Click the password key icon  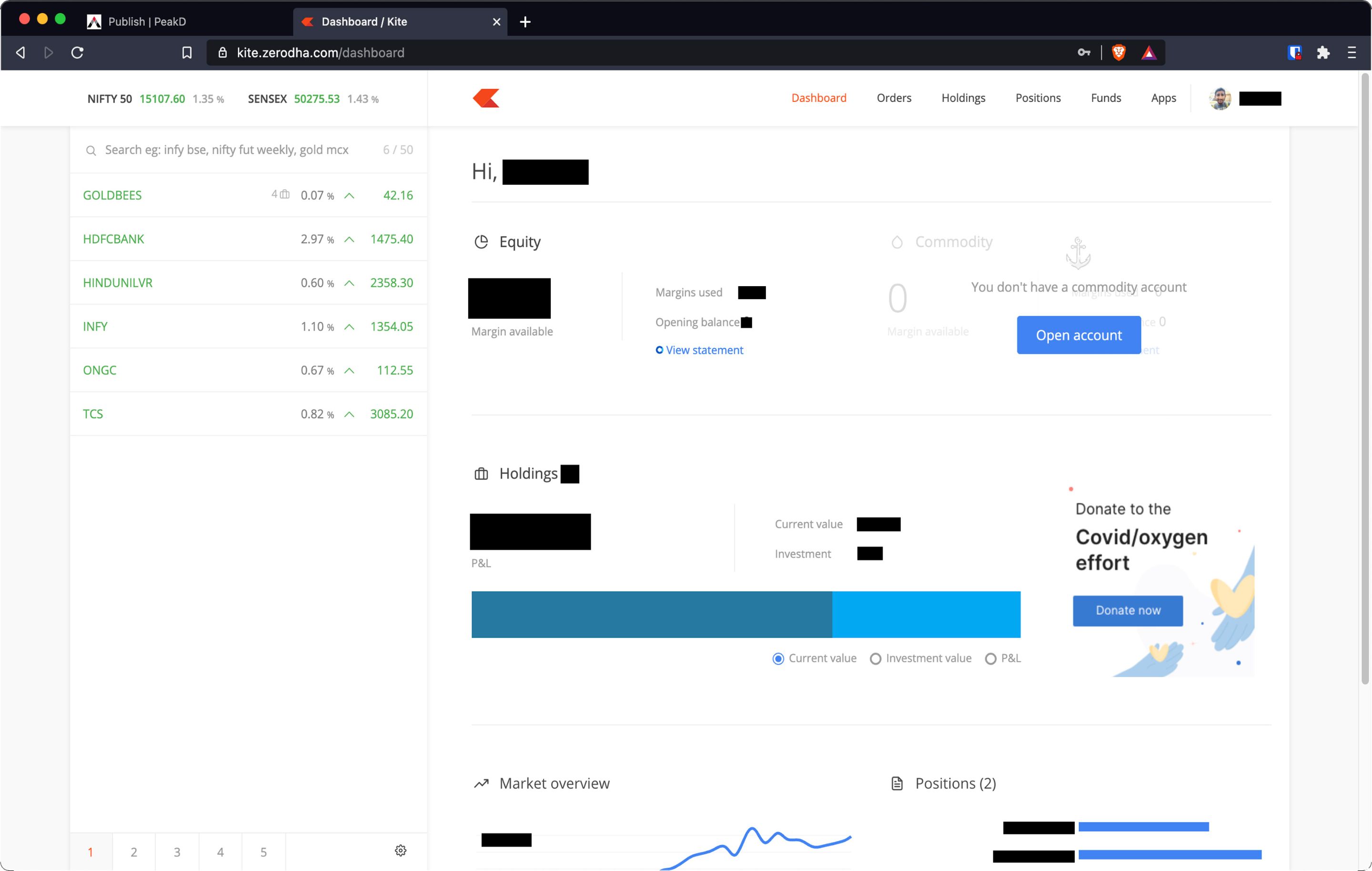coord(1084,52)
